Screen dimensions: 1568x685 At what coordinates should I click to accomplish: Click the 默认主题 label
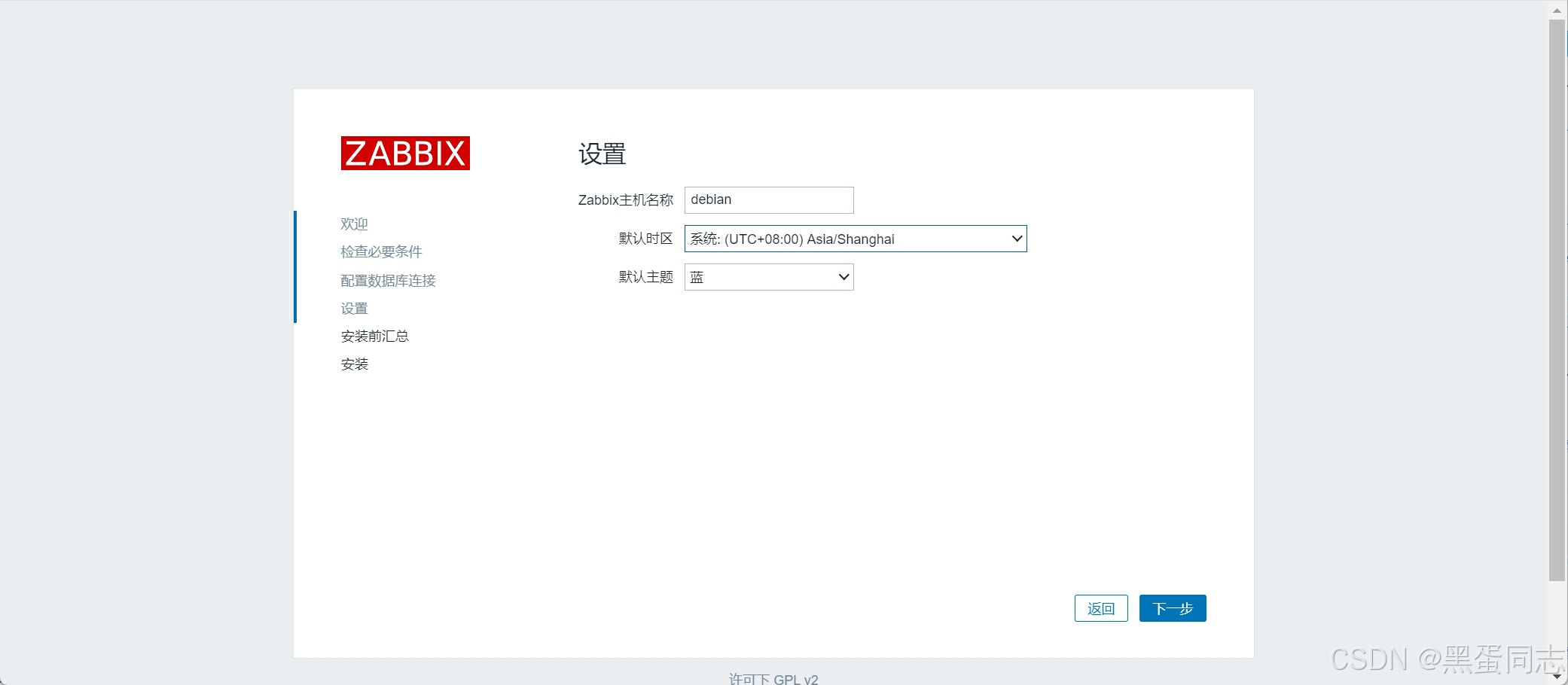646,277
